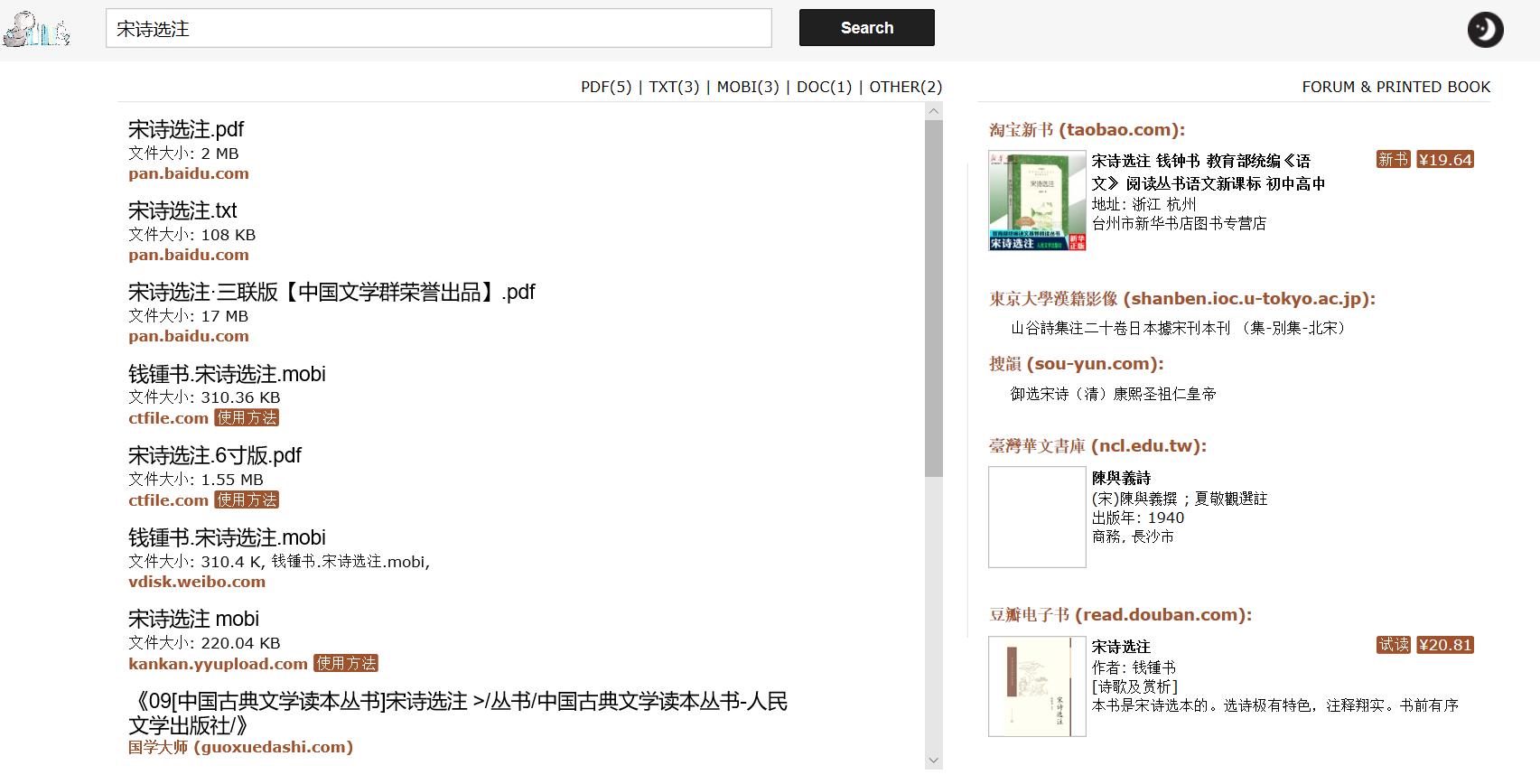1540x784 pixels.
Task: Click Taobao 宋诗选注 book cover thumbnail
Action: [x=1037, y=201]
